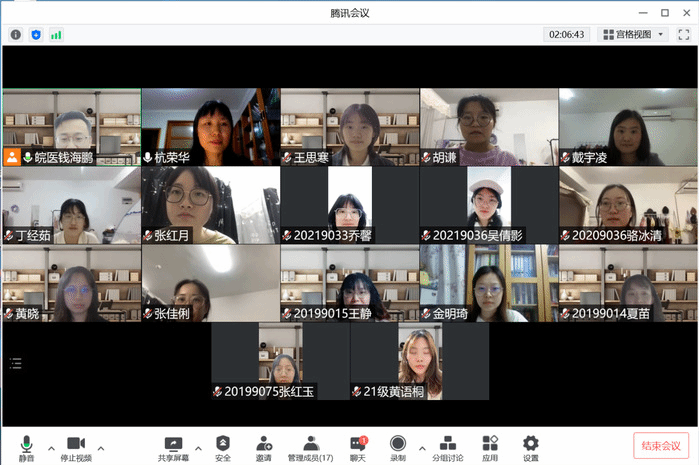Screen dimensions: 699x465
Task: Open the Apps (应用) menu
Action: point(489,446)
